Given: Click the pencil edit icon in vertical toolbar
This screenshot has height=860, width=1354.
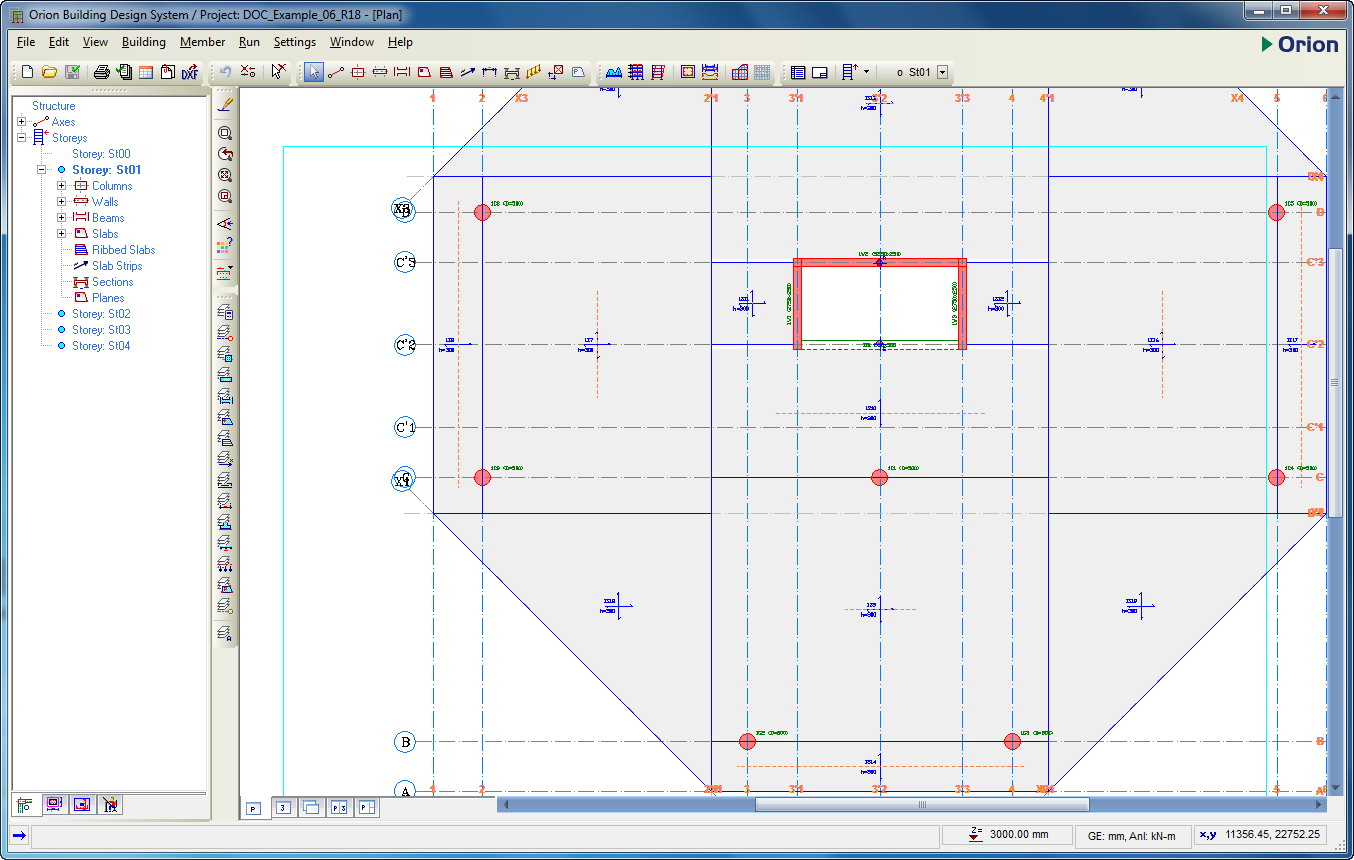Looking at the screenshot, I should pos(225,102).
